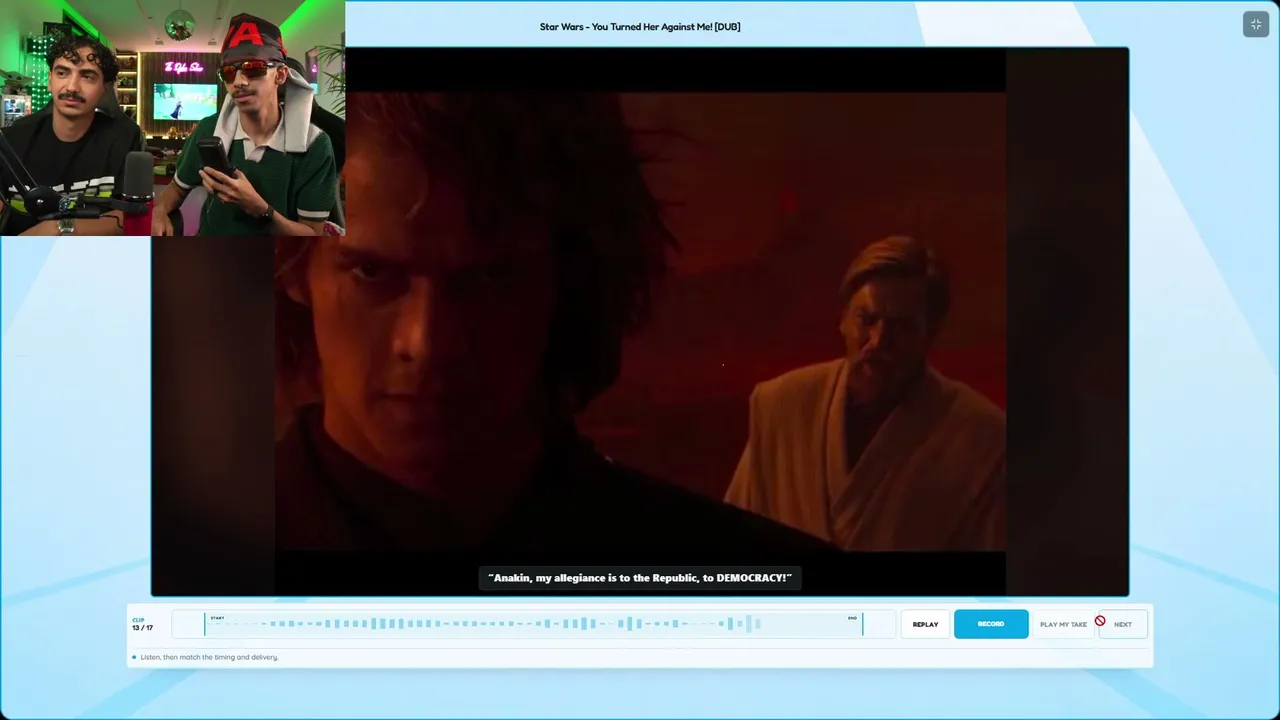Click the clip counter "13 / 17"
1280x720 pixels.
142,628
